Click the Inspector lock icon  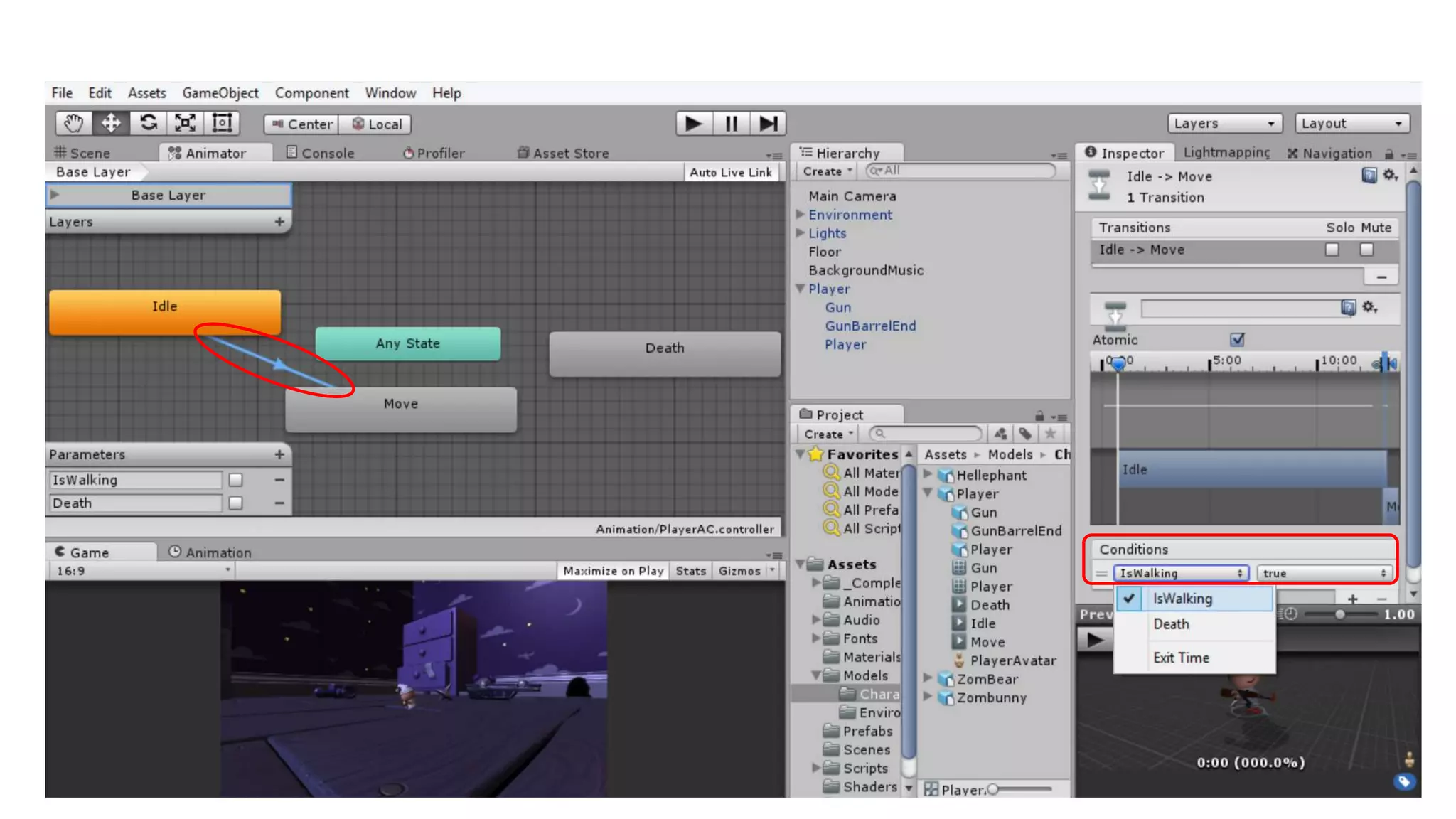pyautogui.click(x=1388, y=154)
